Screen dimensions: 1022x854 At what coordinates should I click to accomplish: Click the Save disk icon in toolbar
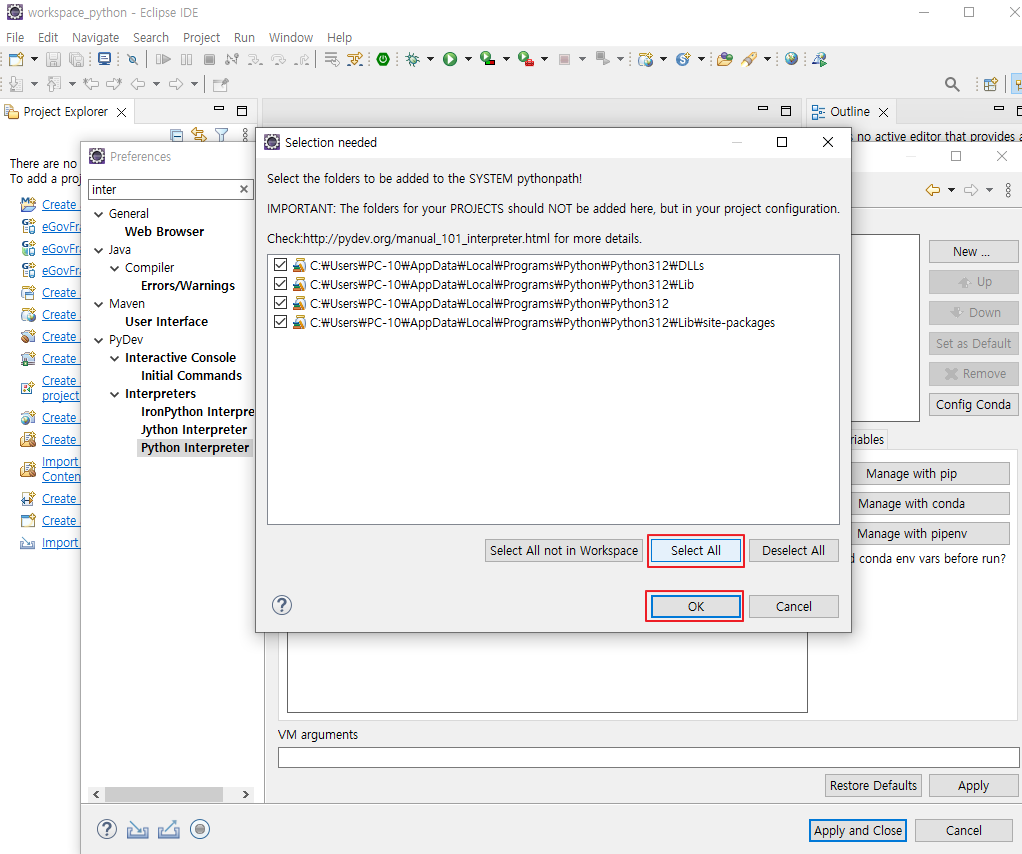[x=53, y=59]
